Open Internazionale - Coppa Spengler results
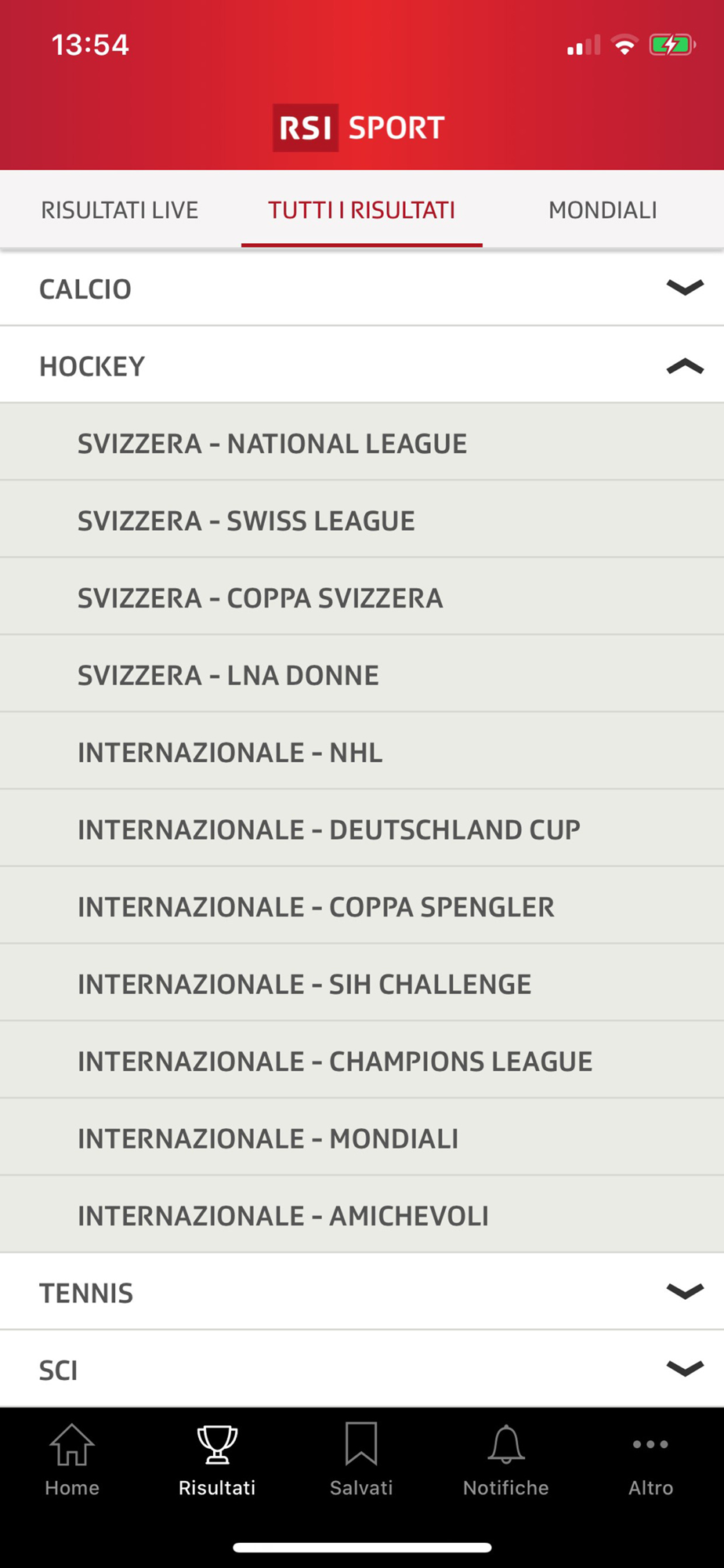 click(x=362, y=906)
